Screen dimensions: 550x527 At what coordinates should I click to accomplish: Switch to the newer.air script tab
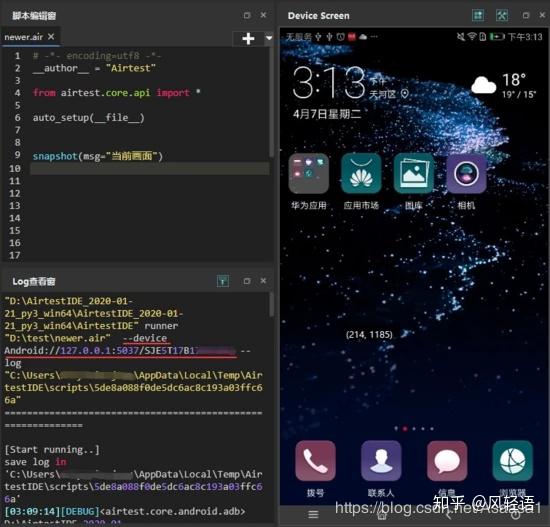click(x=24, y=37)
